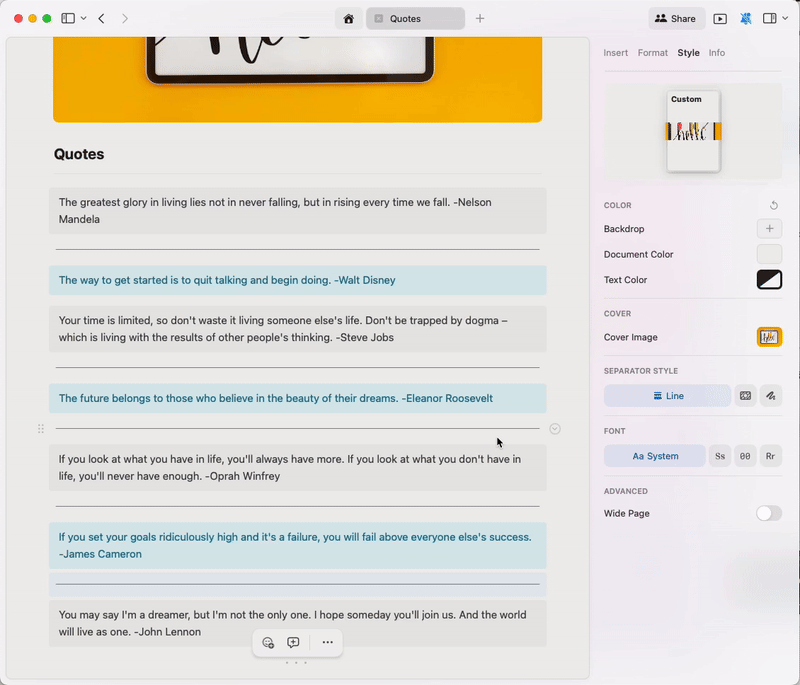Open more options ellipsis in floating toolbar
800x685 pixels.
point(328,643)
